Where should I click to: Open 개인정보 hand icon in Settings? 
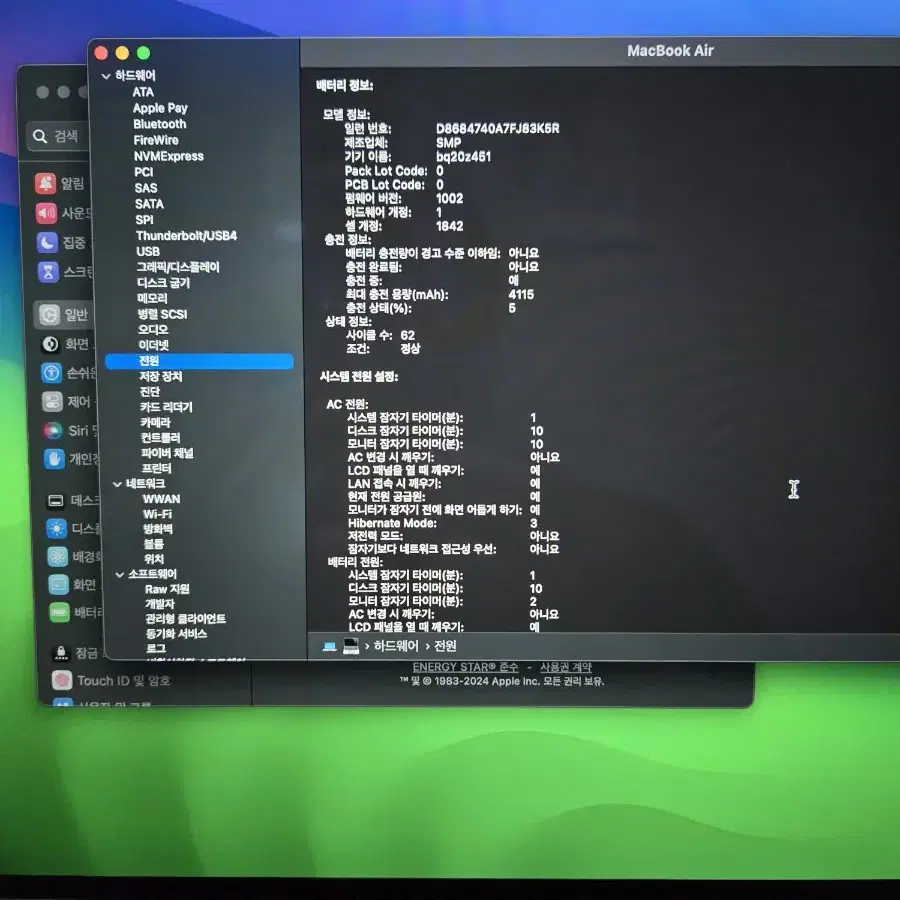54,459
